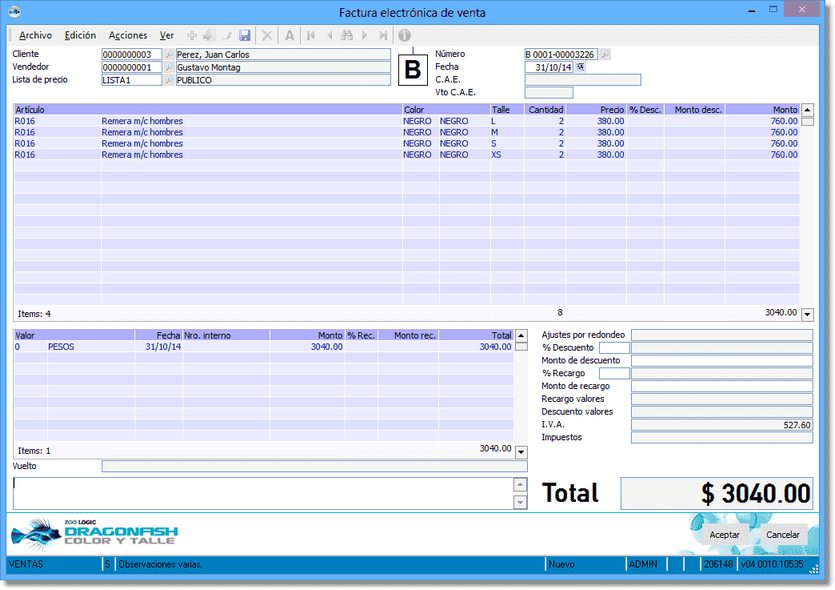The width and height of the screenshot is (835, 590).
Task: Click the Vendedor lookup magnifier icon
Action: pyautogui.click(x=169, y=67)
